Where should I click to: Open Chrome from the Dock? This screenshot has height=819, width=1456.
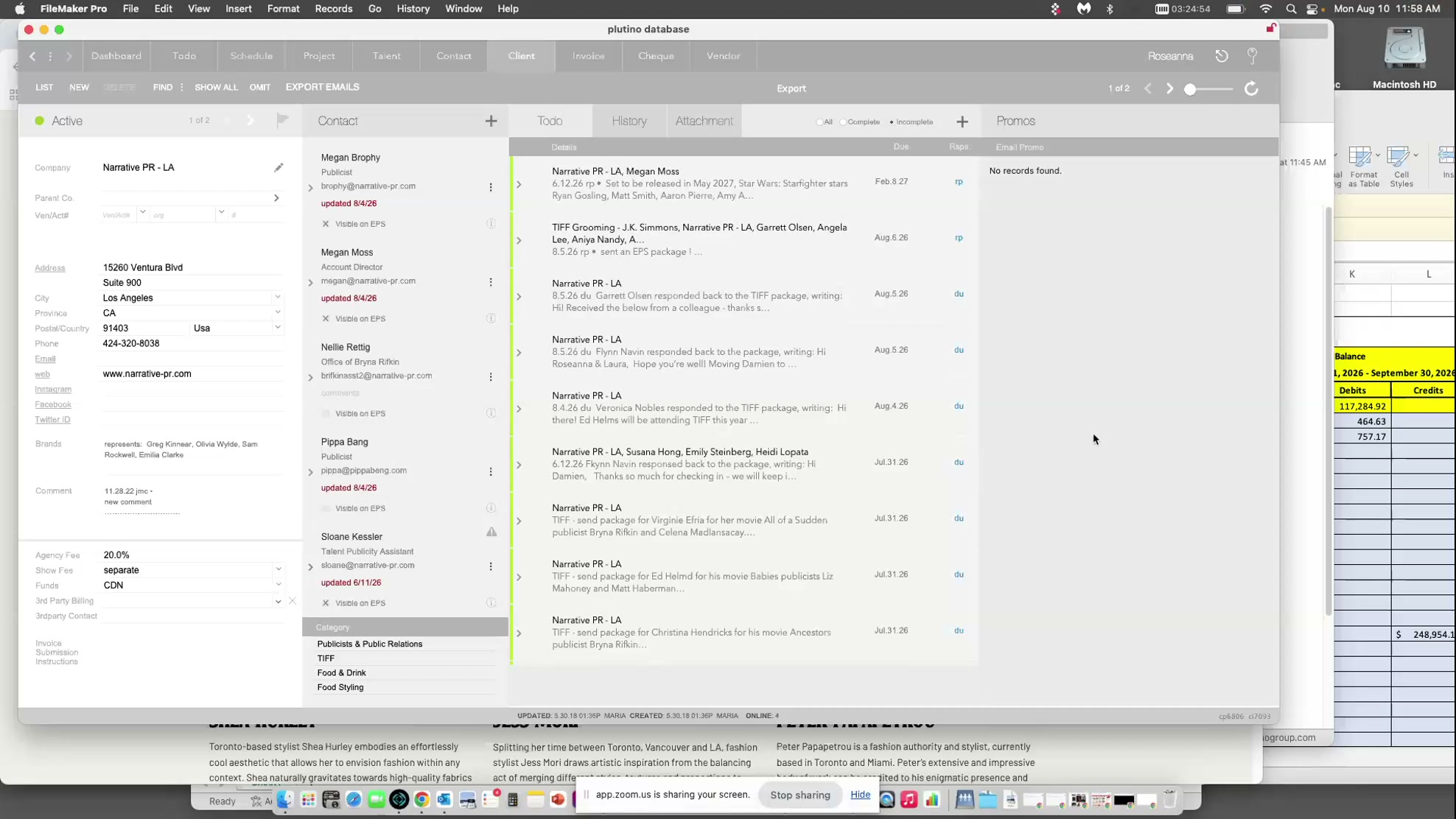click(421, 800)
